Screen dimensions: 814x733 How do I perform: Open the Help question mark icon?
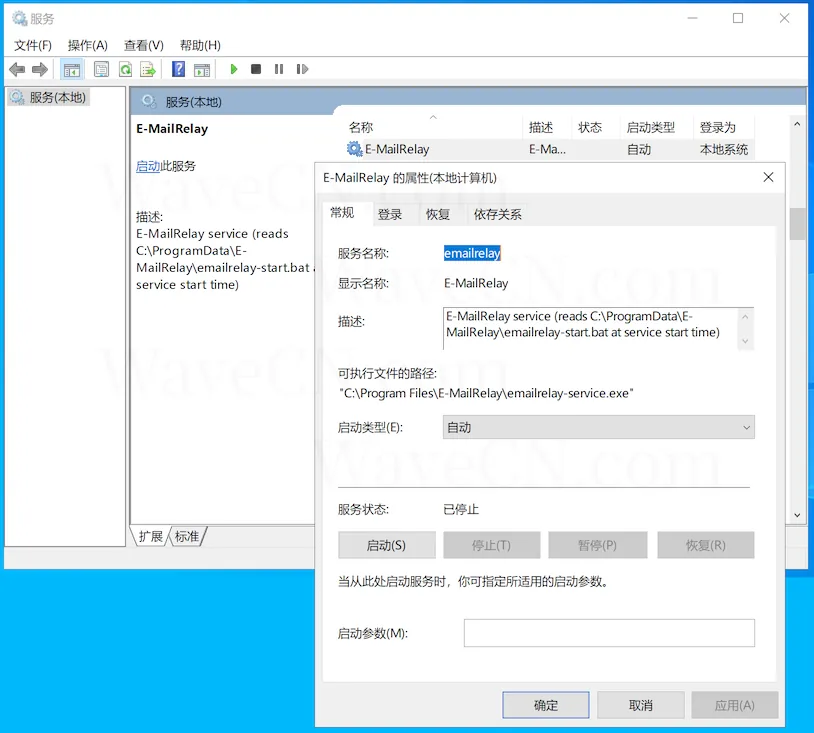coord(179,69)
